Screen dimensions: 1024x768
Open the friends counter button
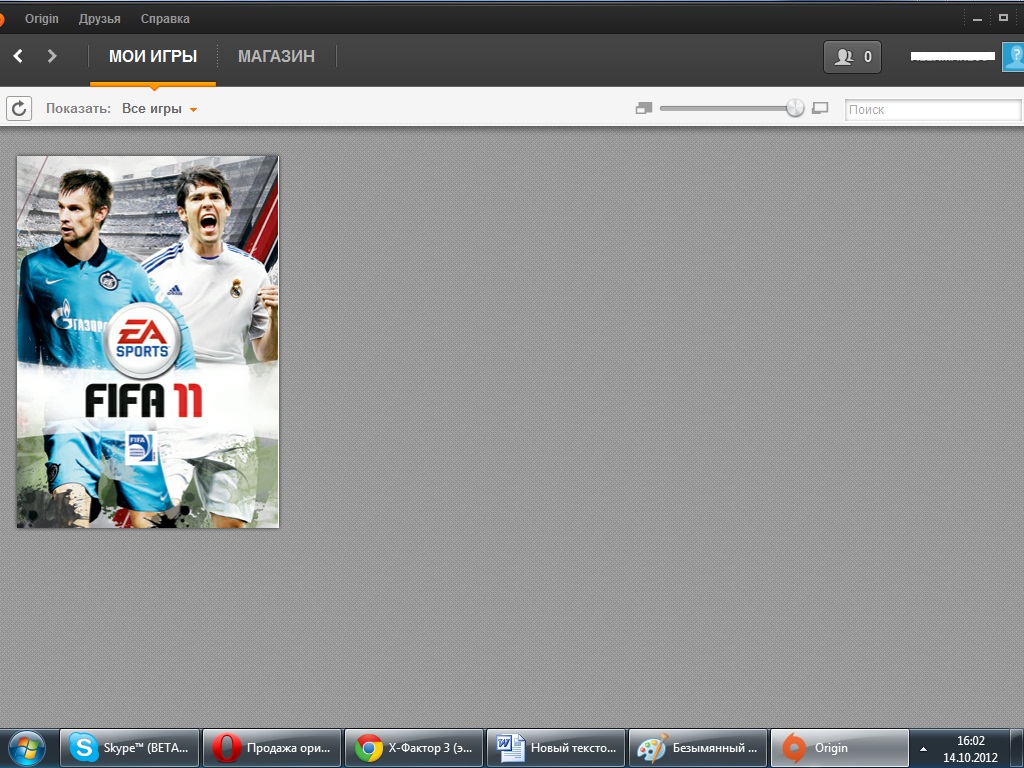coord(852,57)
